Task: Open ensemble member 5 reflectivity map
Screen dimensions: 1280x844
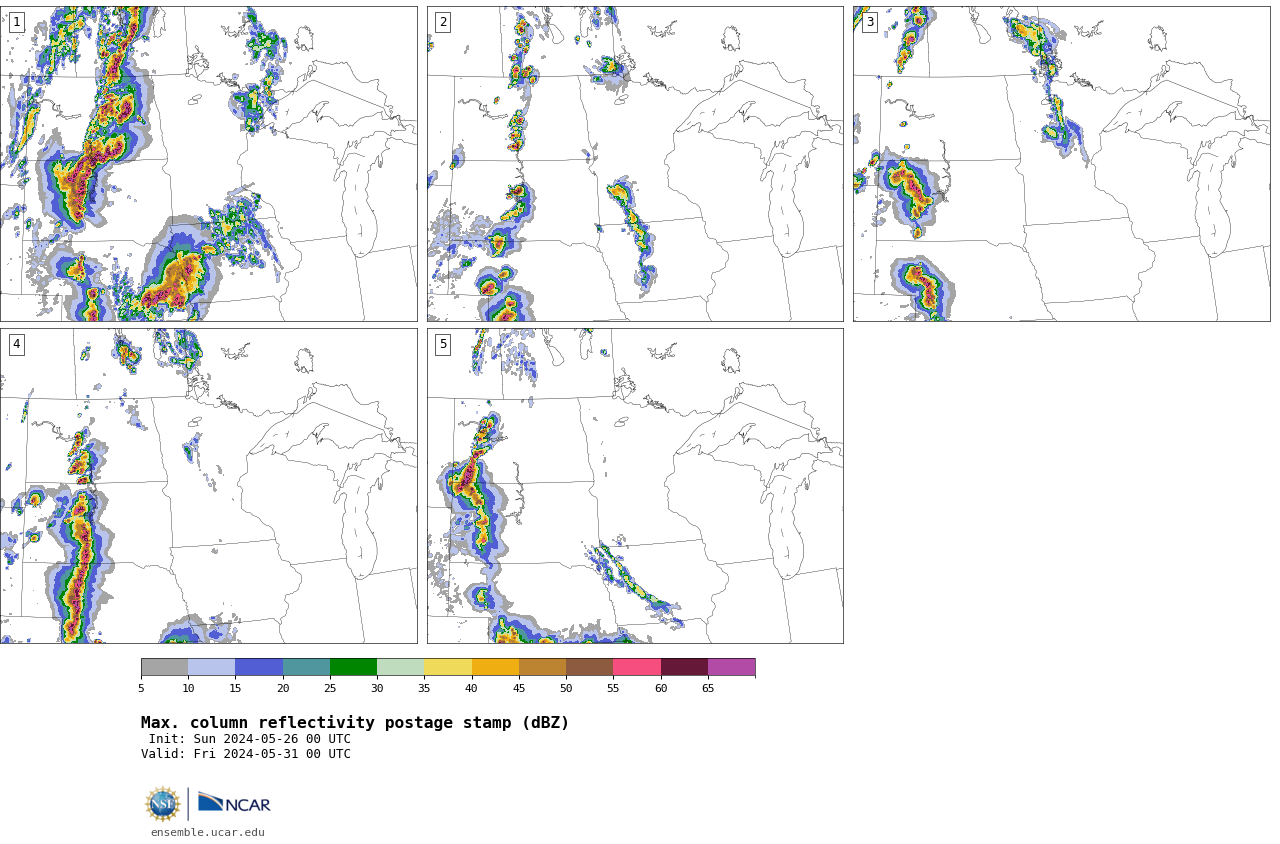Action: (x=635, y=486)
